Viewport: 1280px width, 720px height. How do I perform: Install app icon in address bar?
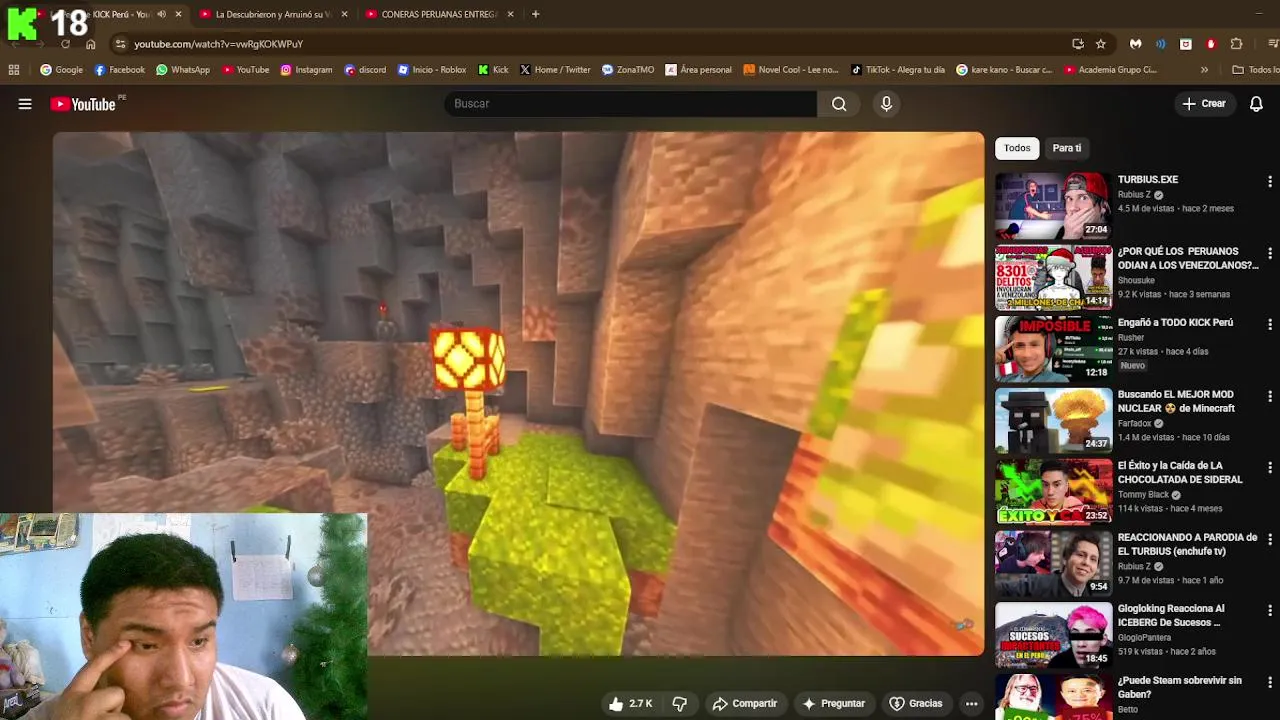(x=1077, y=44)
